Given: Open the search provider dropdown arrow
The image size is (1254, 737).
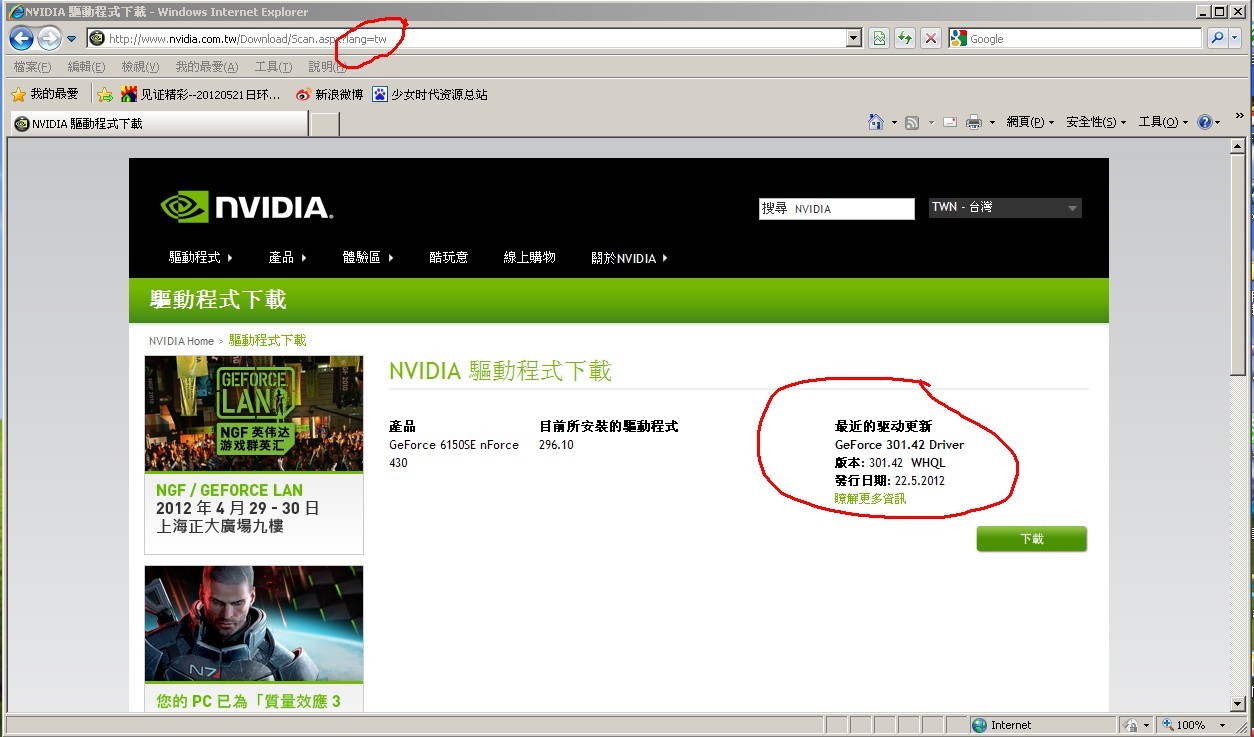Looking at the screenshot, I should click(x=1235, y=39).
